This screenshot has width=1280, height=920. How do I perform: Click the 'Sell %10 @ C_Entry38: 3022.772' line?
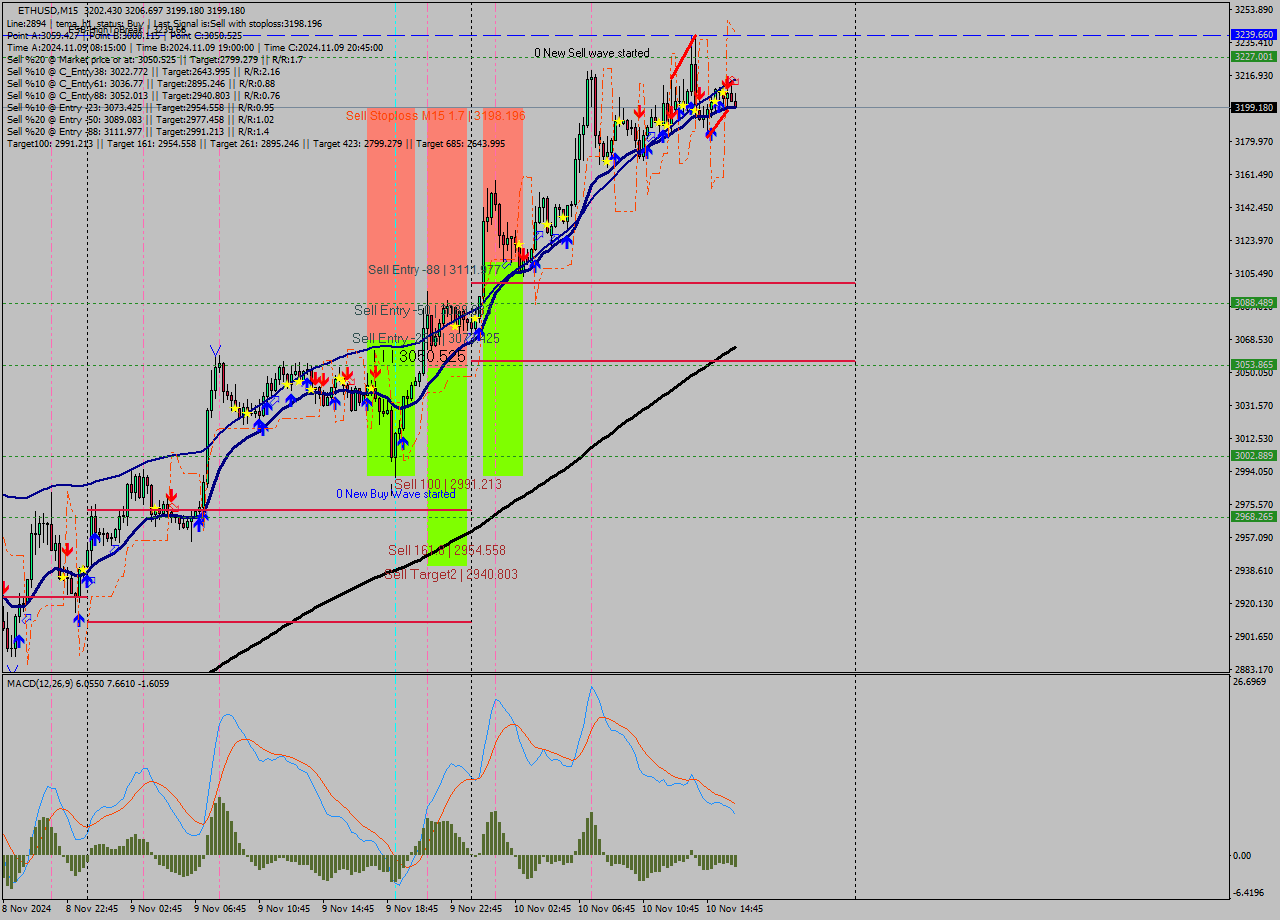[x=143, y=71]
